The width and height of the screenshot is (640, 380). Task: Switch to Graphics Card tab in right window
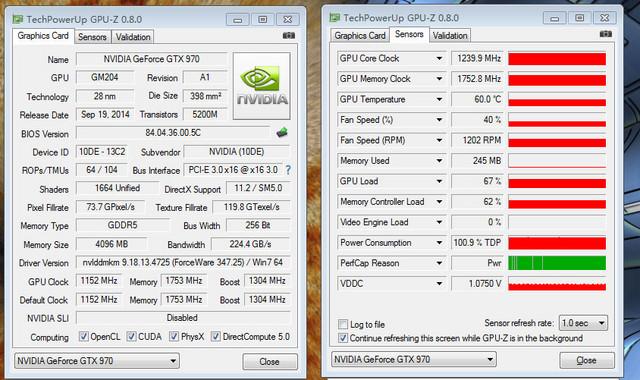point(360,36)
